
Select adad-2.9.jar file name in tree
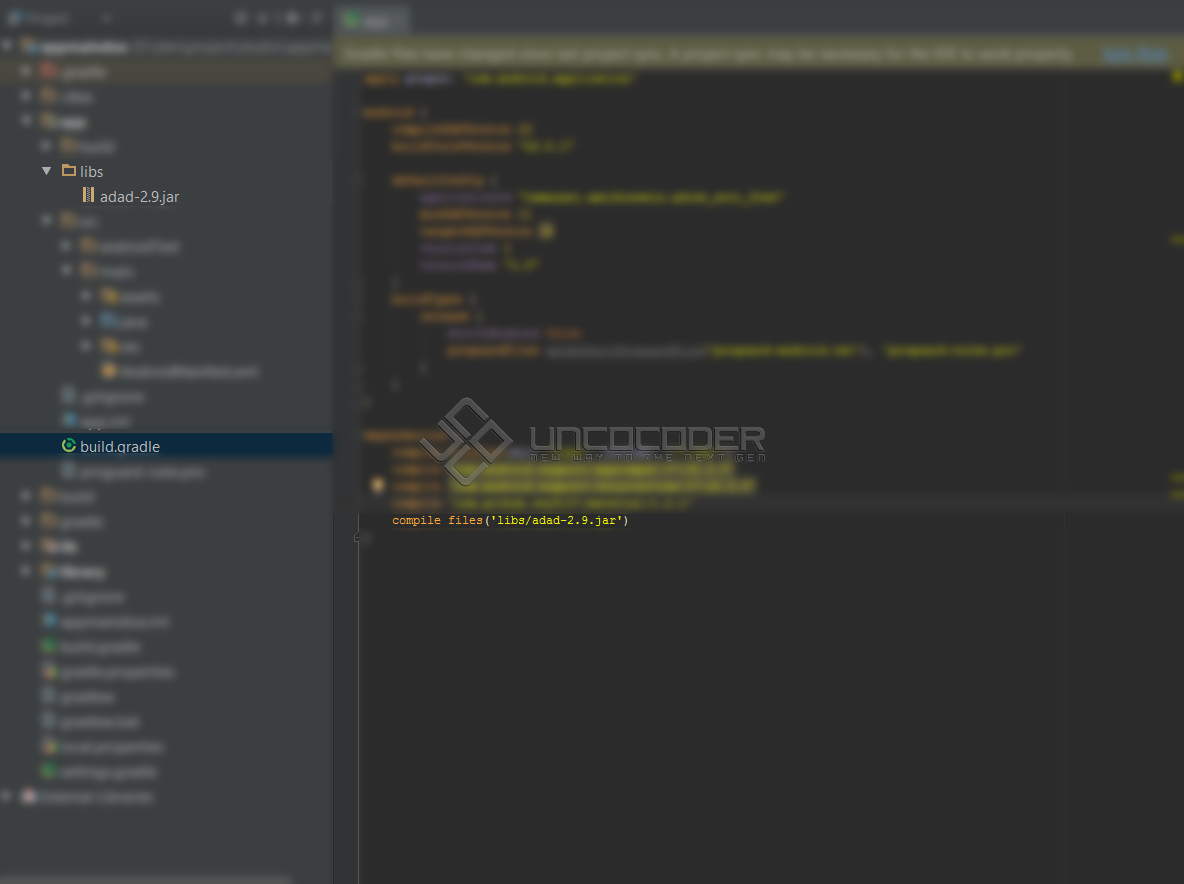tap(140, 197)
